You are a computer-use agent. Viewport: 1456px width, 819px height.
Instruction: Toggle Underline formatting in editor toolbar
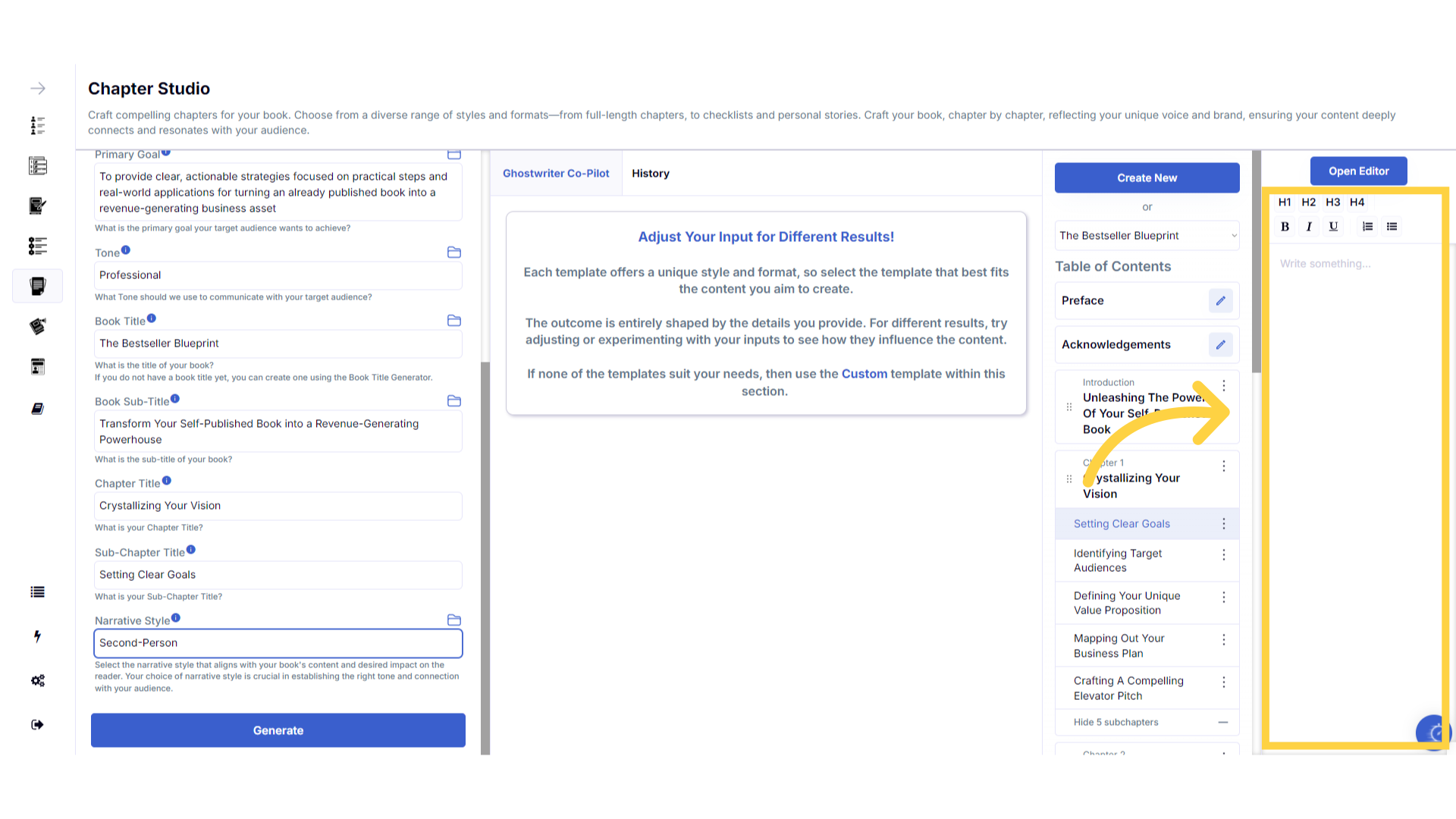coord(1333,226)
